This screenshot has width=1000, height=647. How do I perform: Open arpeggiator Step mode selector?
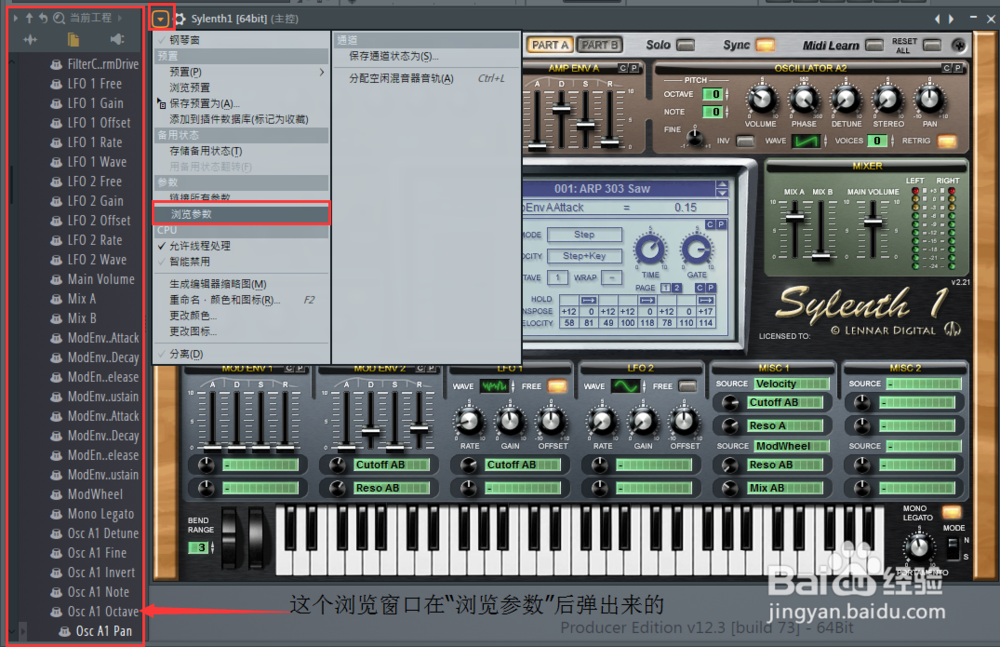coord(585,235)
